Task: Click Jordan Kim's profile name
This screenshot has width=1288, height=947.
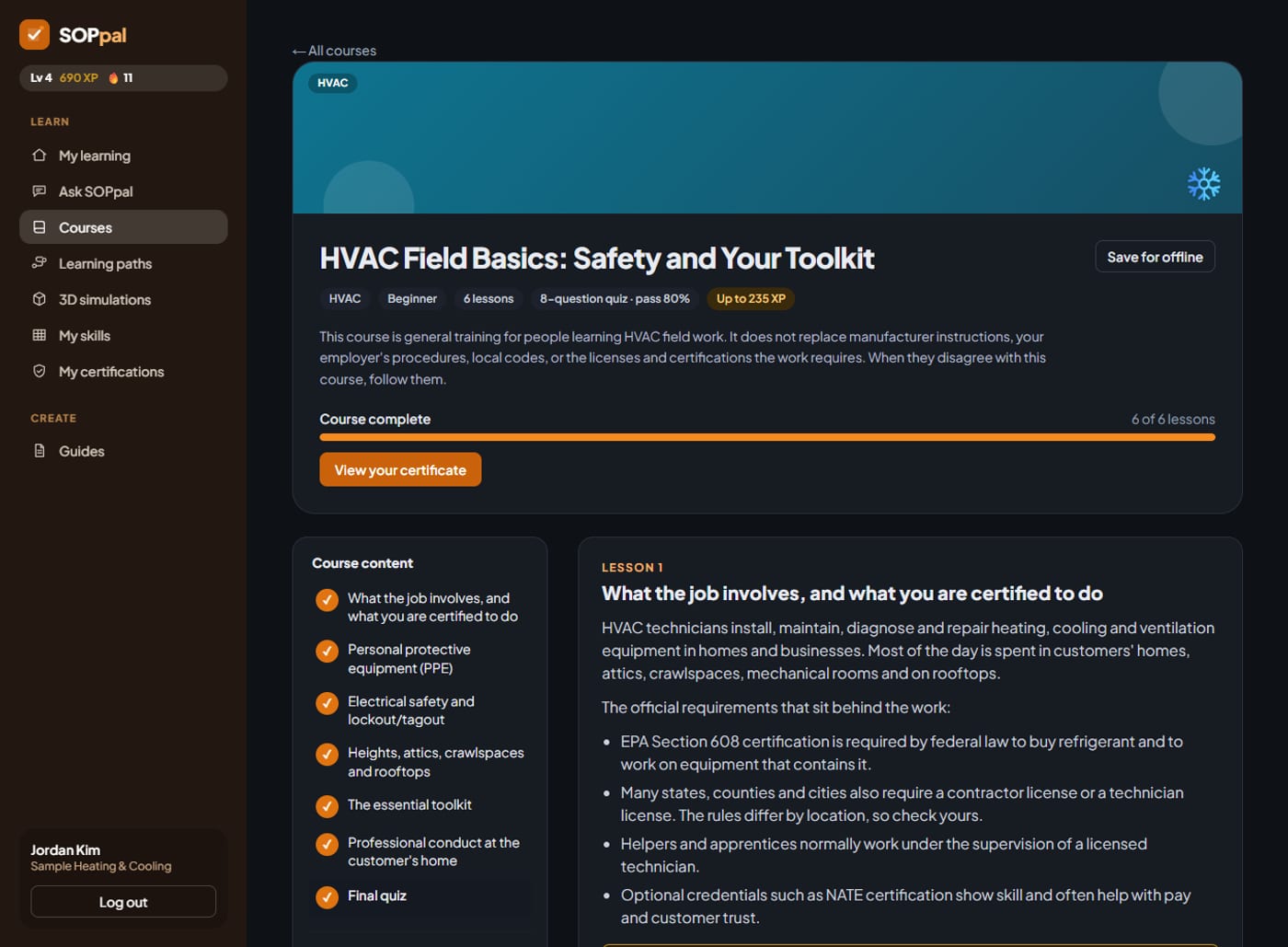Action: (x=65, y=849)
